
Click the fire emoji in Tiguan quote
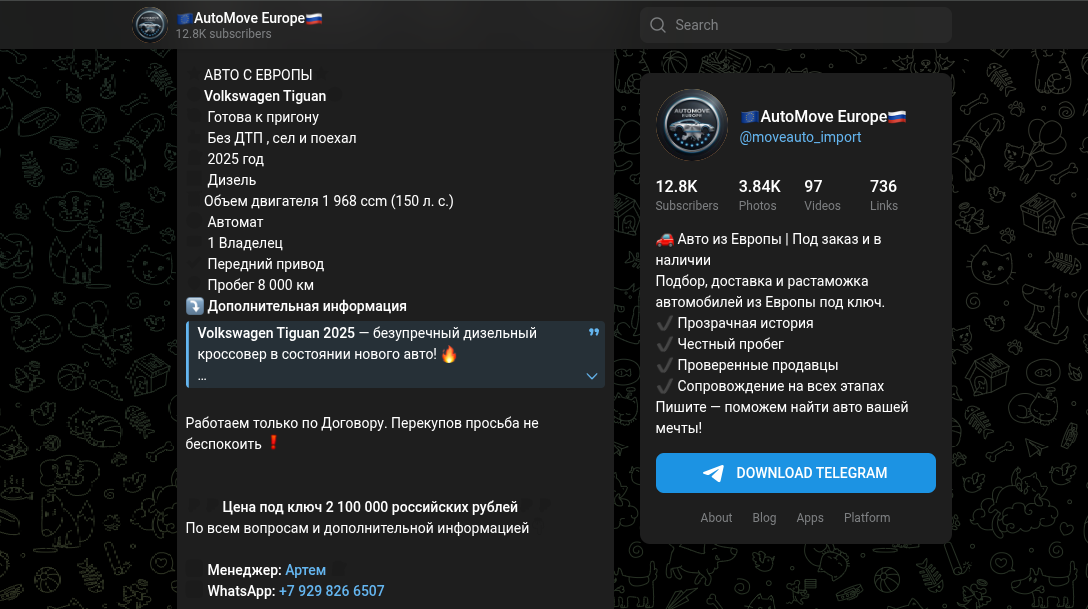449,354
